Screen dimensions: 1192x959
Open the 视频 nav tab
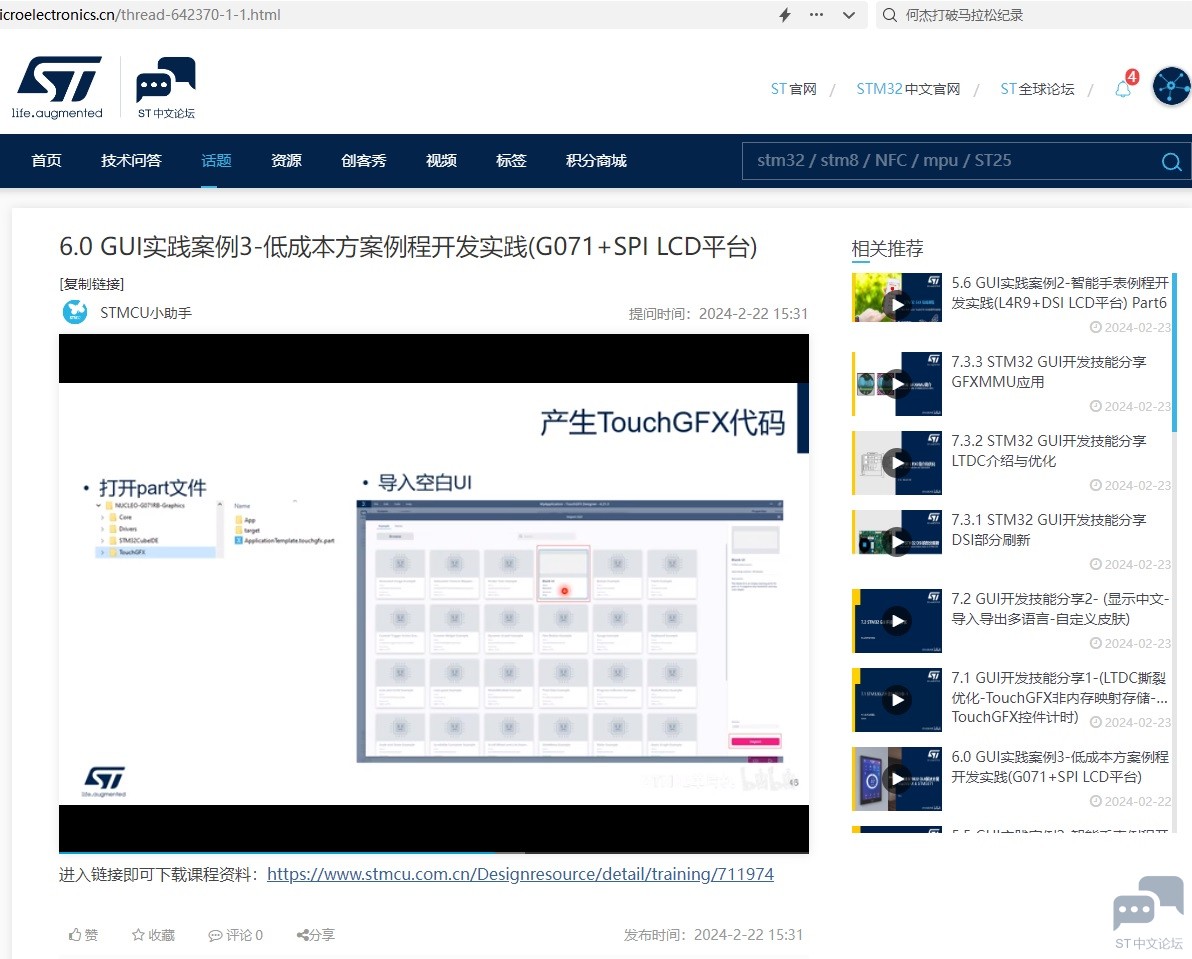click(442, 160)
